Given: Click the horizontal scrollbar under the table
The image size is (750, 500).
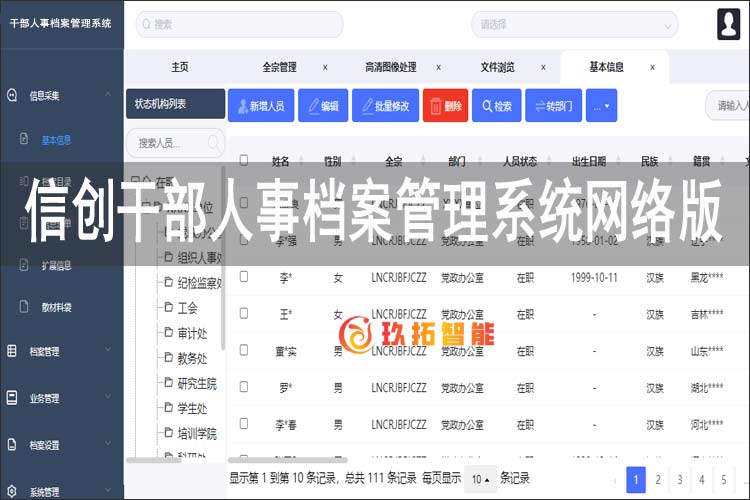Looking at the screenshot, I should coord(288,460).
